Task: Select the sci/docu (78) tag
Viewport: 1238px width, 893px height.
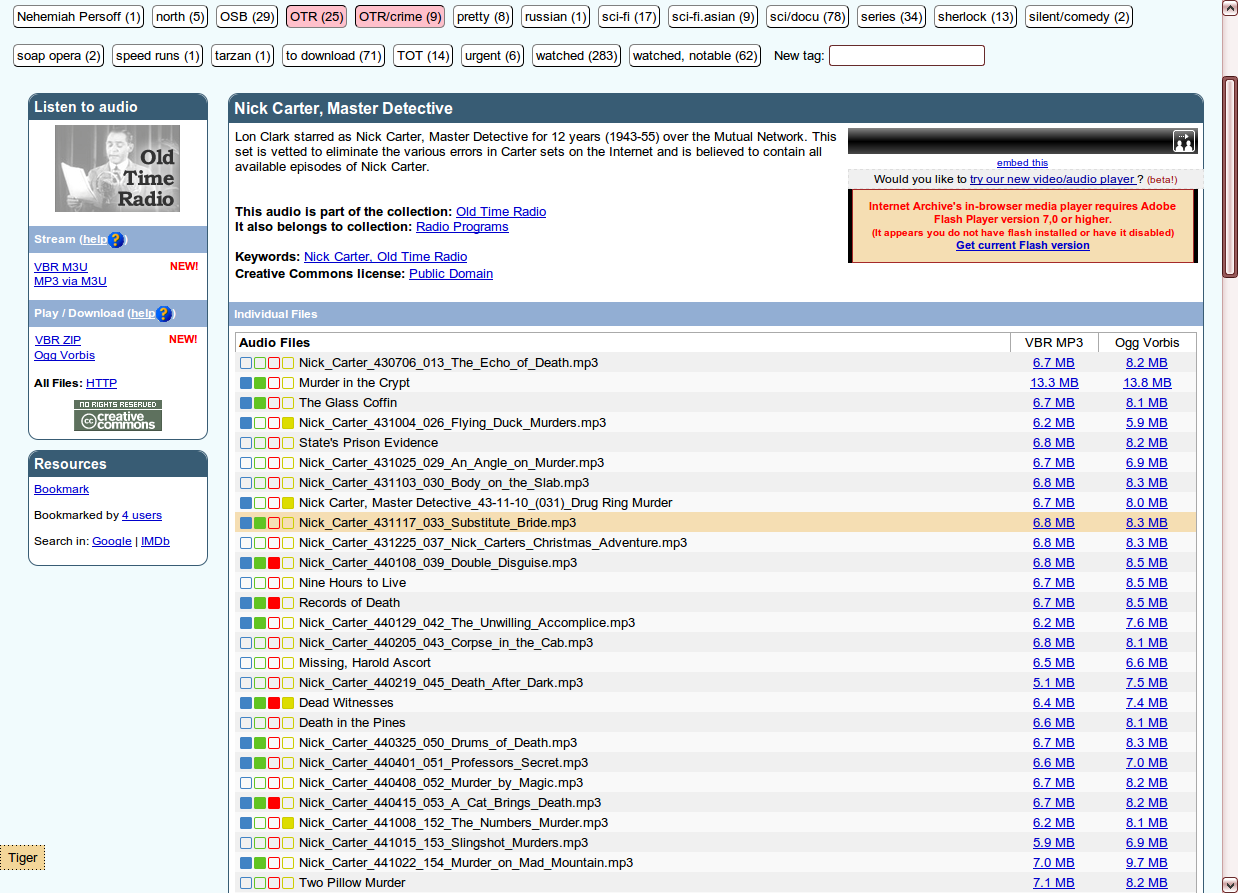Action: tap(807, 17)
